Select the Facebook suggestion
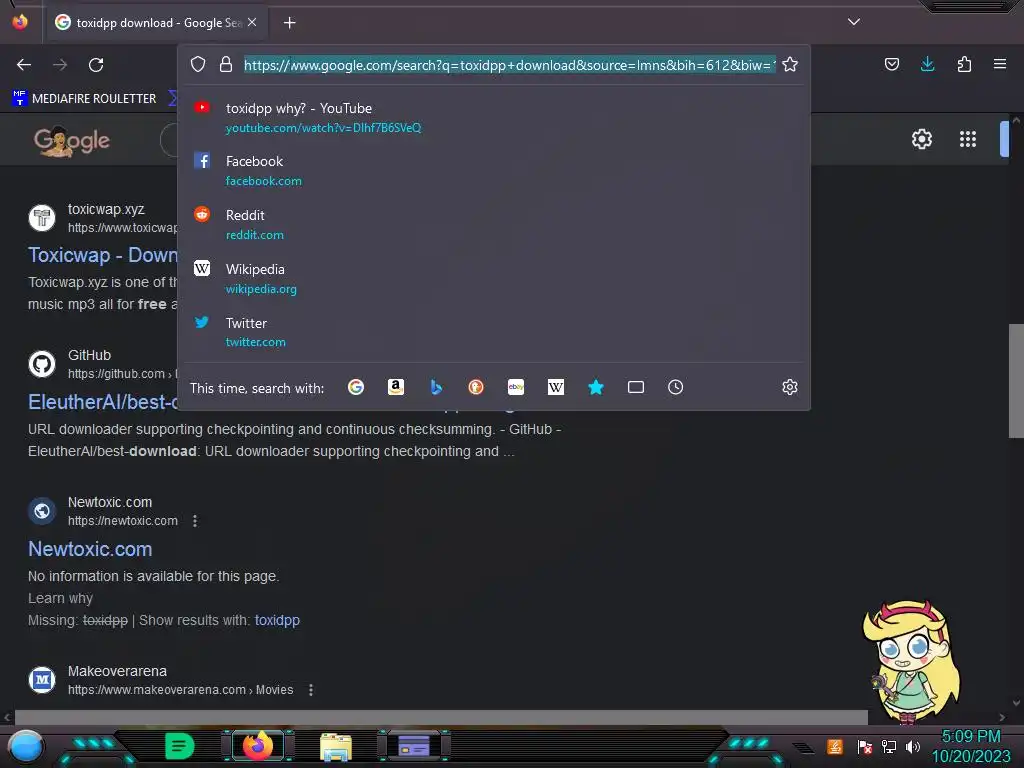The width and height of the screenshot is (1024, 768). point(494,170)
